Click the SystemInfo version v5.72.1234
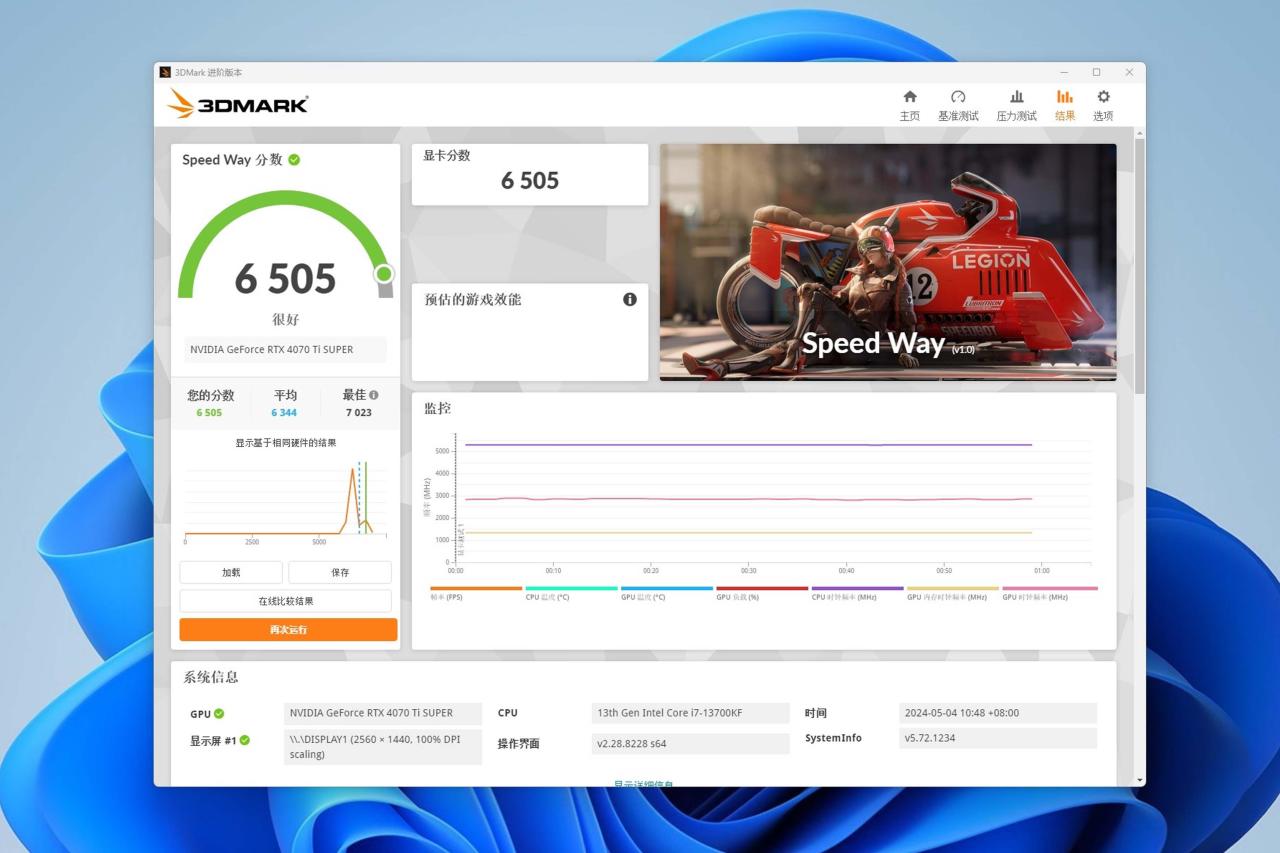The height and width of the screenshot is (853, 1280). pyautogui.click(x=998, y=738)
